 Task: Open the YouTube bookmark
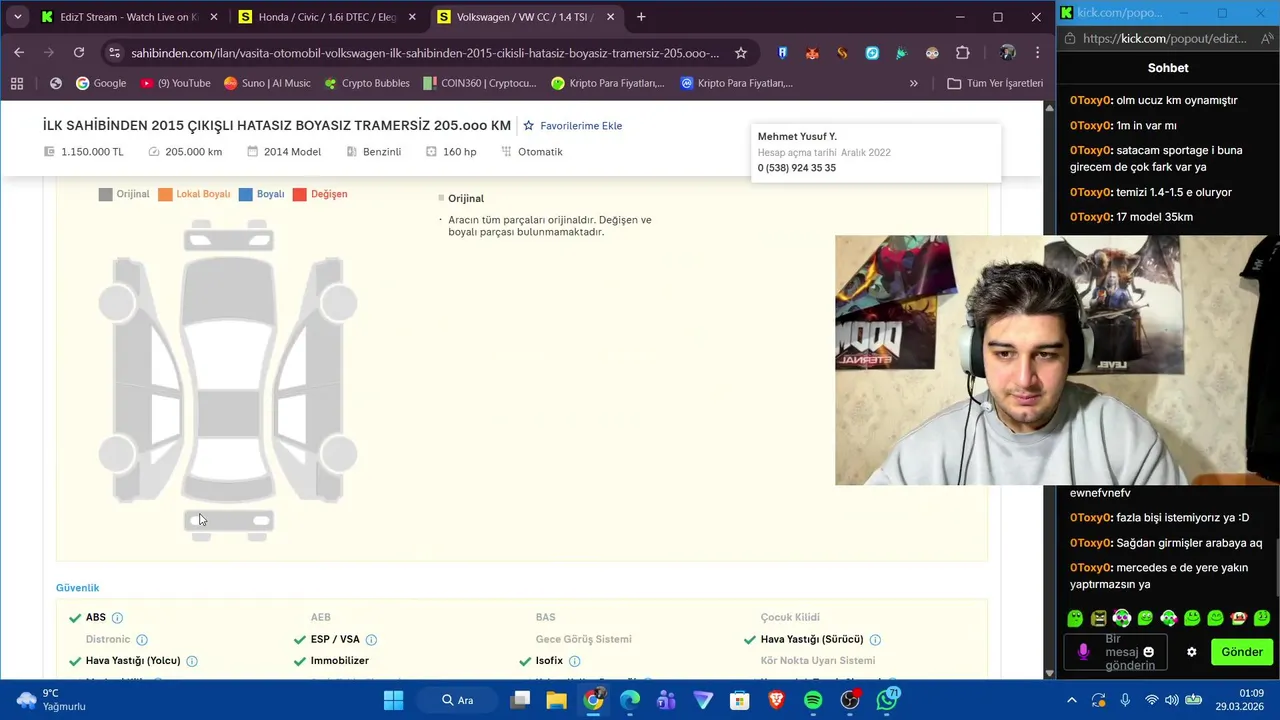click(x=176, y=83)
